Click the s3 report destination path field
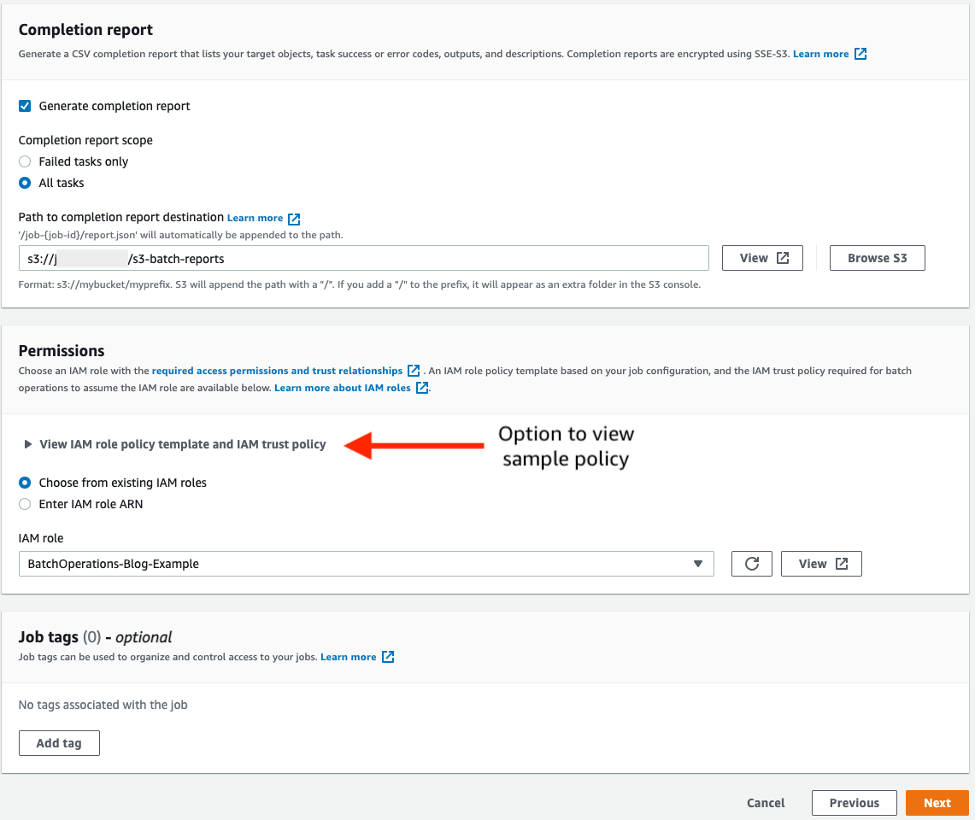The image size is (977, 820). [366, 257]
